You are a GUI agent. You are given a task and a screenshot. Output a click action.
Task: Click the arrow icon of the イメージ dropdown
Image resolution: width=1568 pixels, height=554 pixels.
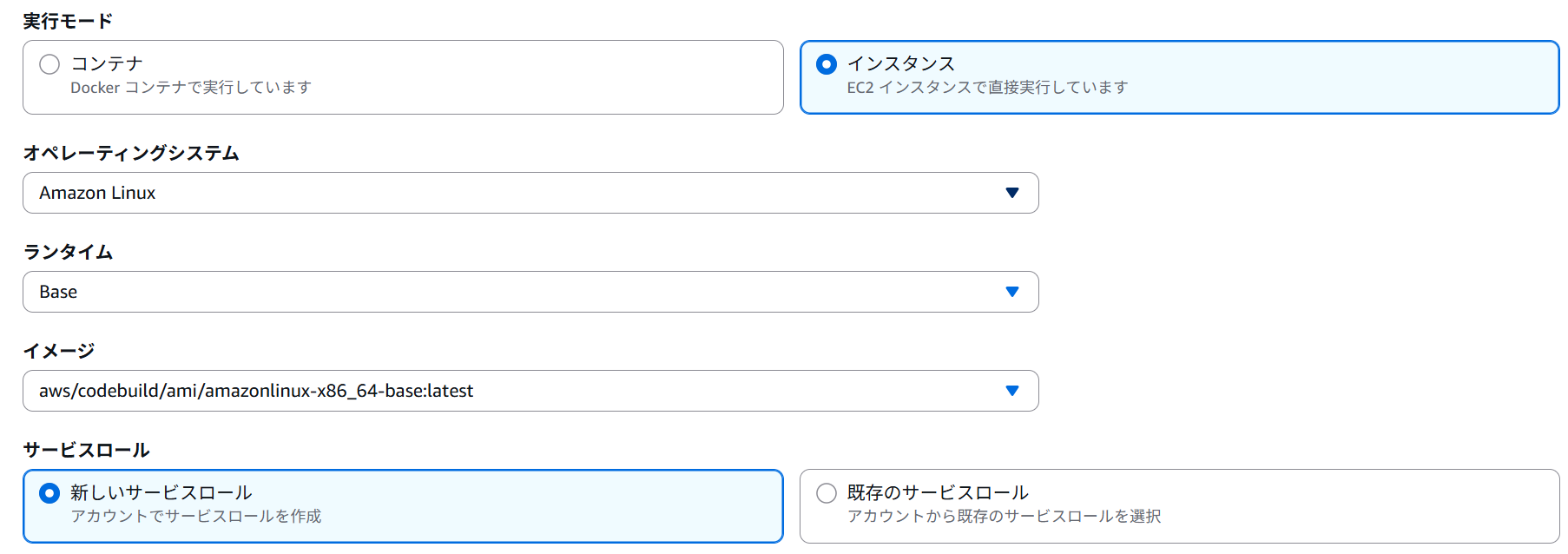tap(1011, 391)
